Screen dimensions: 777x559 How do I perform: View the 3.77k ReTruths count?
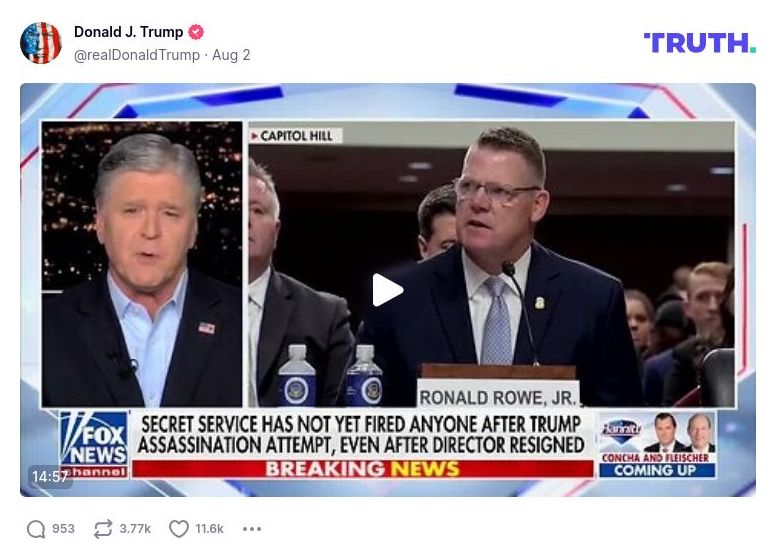pyautogui.click(x=135, y=529)
